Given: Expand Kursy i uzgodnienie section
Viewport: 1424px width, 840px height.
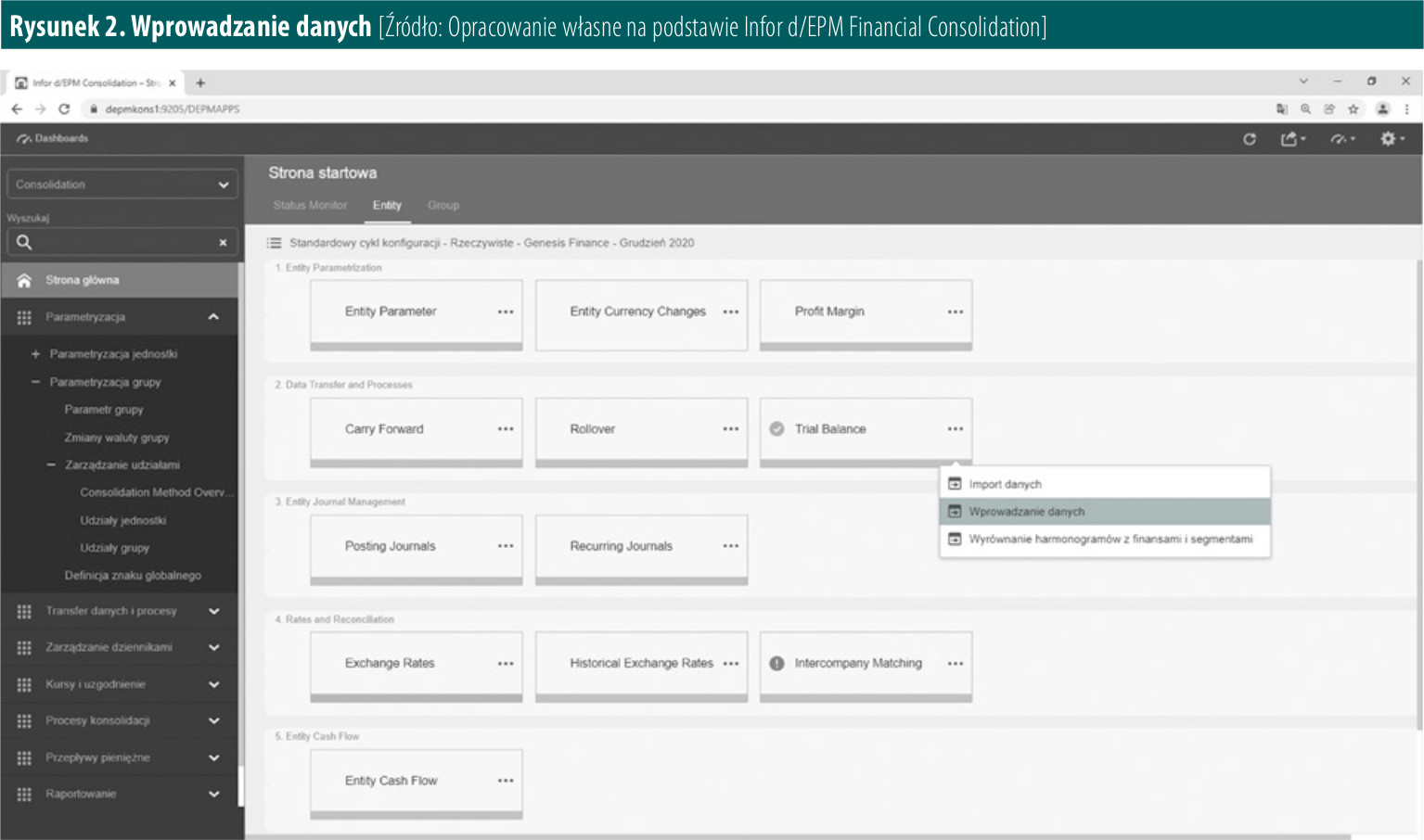Looking at the screenshot, I should pyautogui.click(x=213, y=684).
